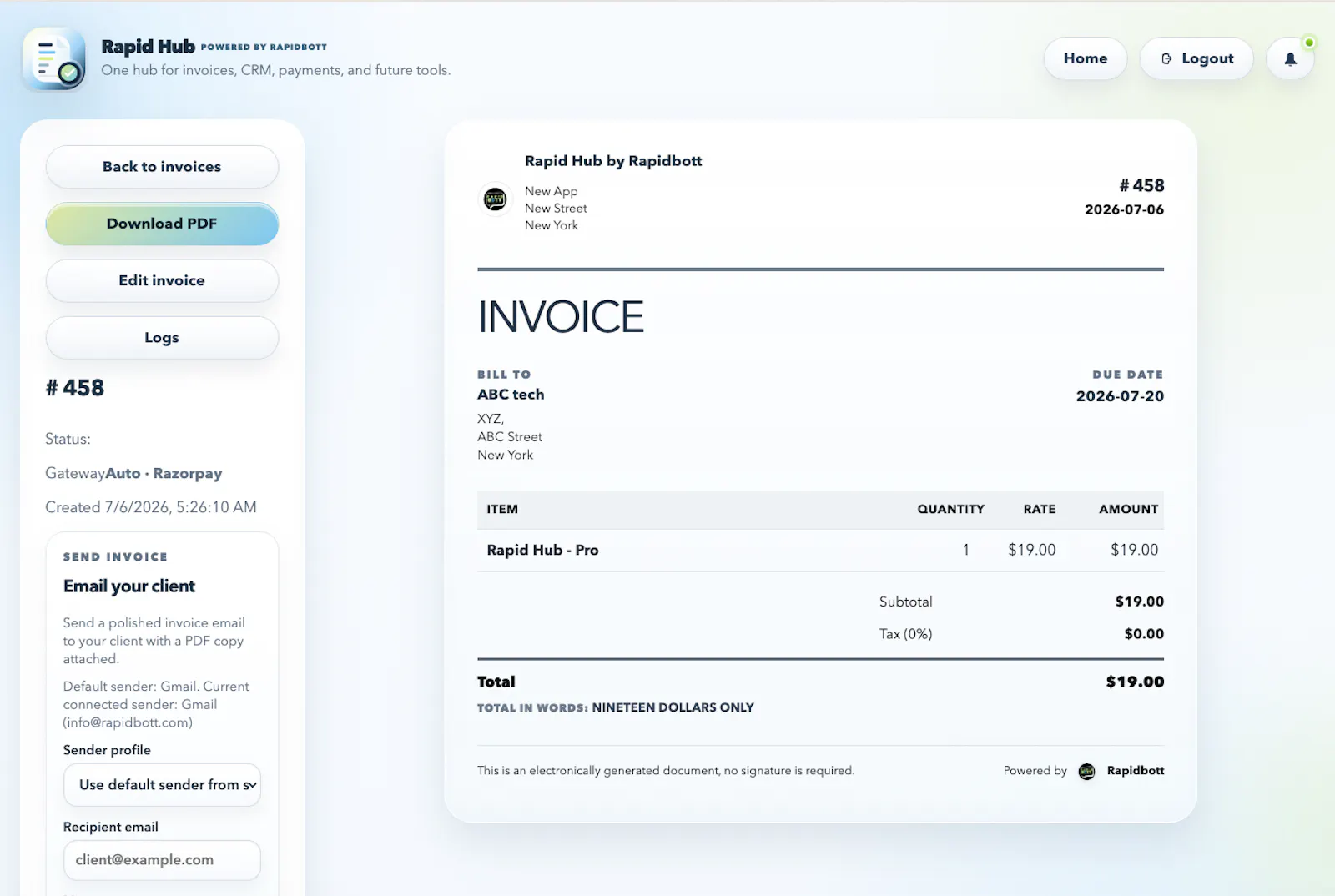The height and width of the screenshot is (896, 1335).
Task: Click the logout arrow icon
Action: coord(1166,58)
